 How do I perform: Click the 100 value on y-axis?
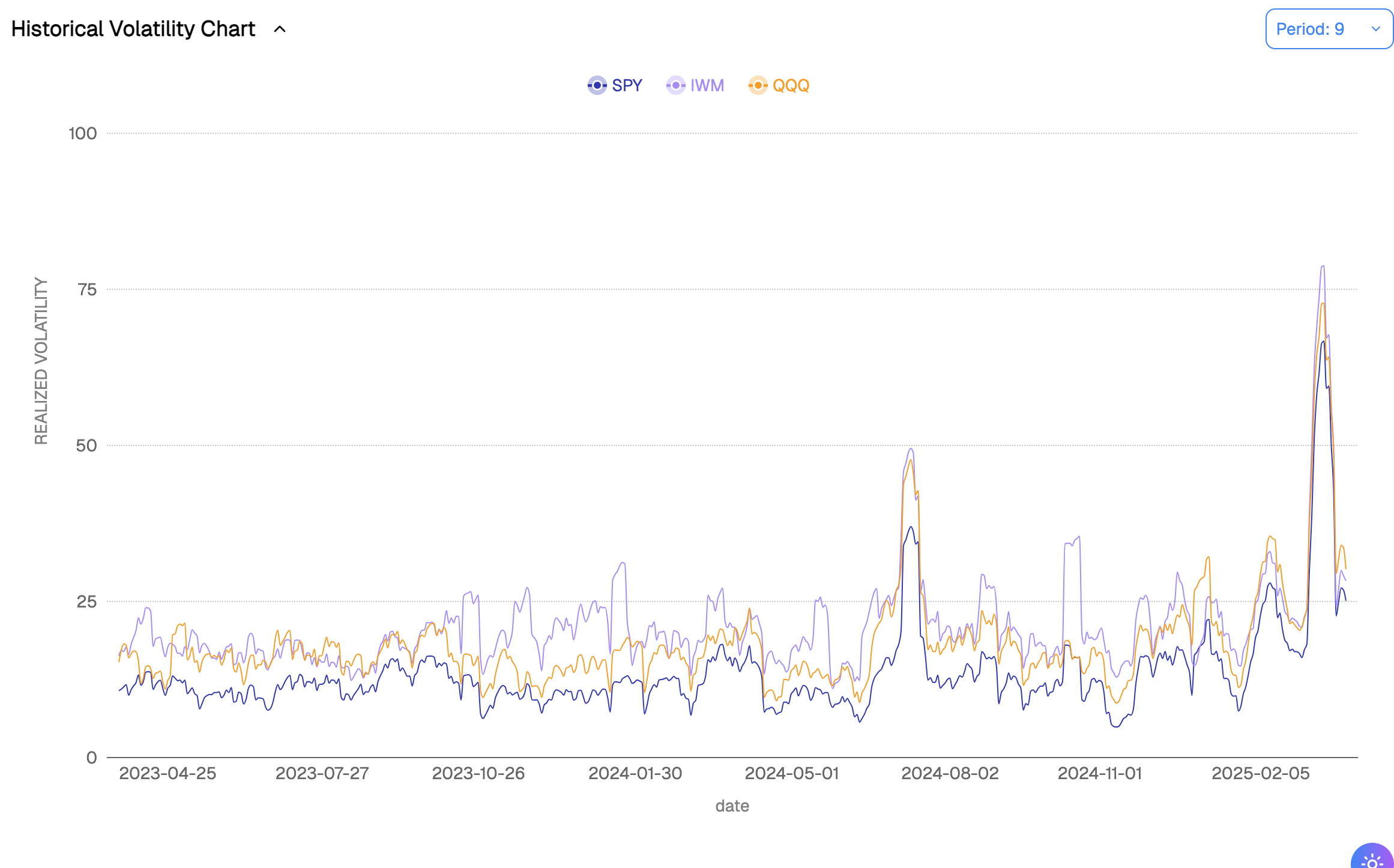83,133
